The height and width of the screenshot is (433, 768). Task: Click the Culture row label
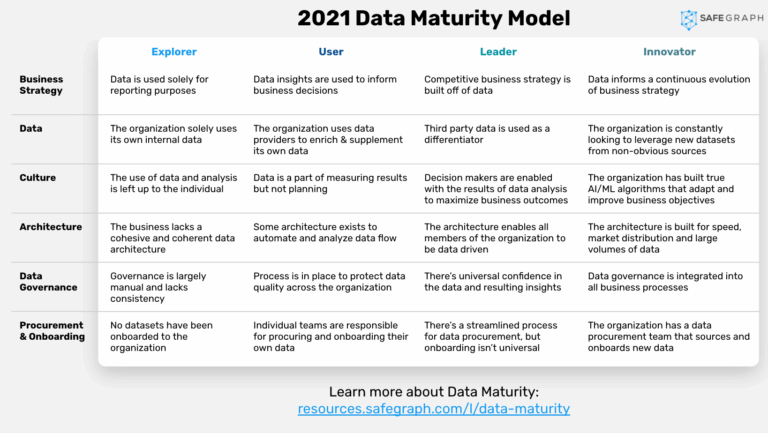click(37, 177)
